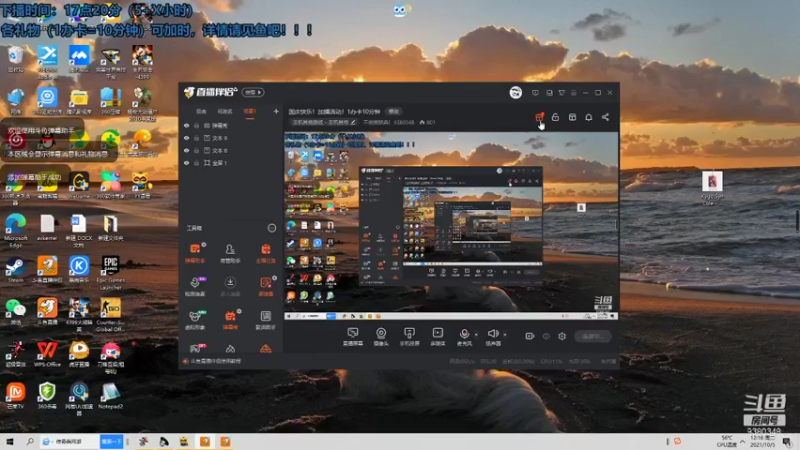Open the WeGame desktop shortcut
This screenshot has height=450, width=800.
click(79, 186)
